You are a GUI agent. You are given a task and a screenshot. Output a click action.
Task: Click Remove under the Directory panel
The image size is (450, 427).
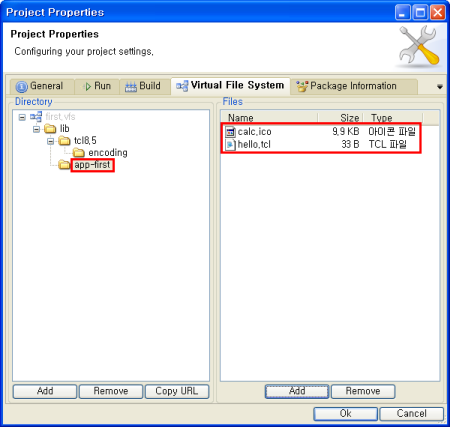[111, 391]
